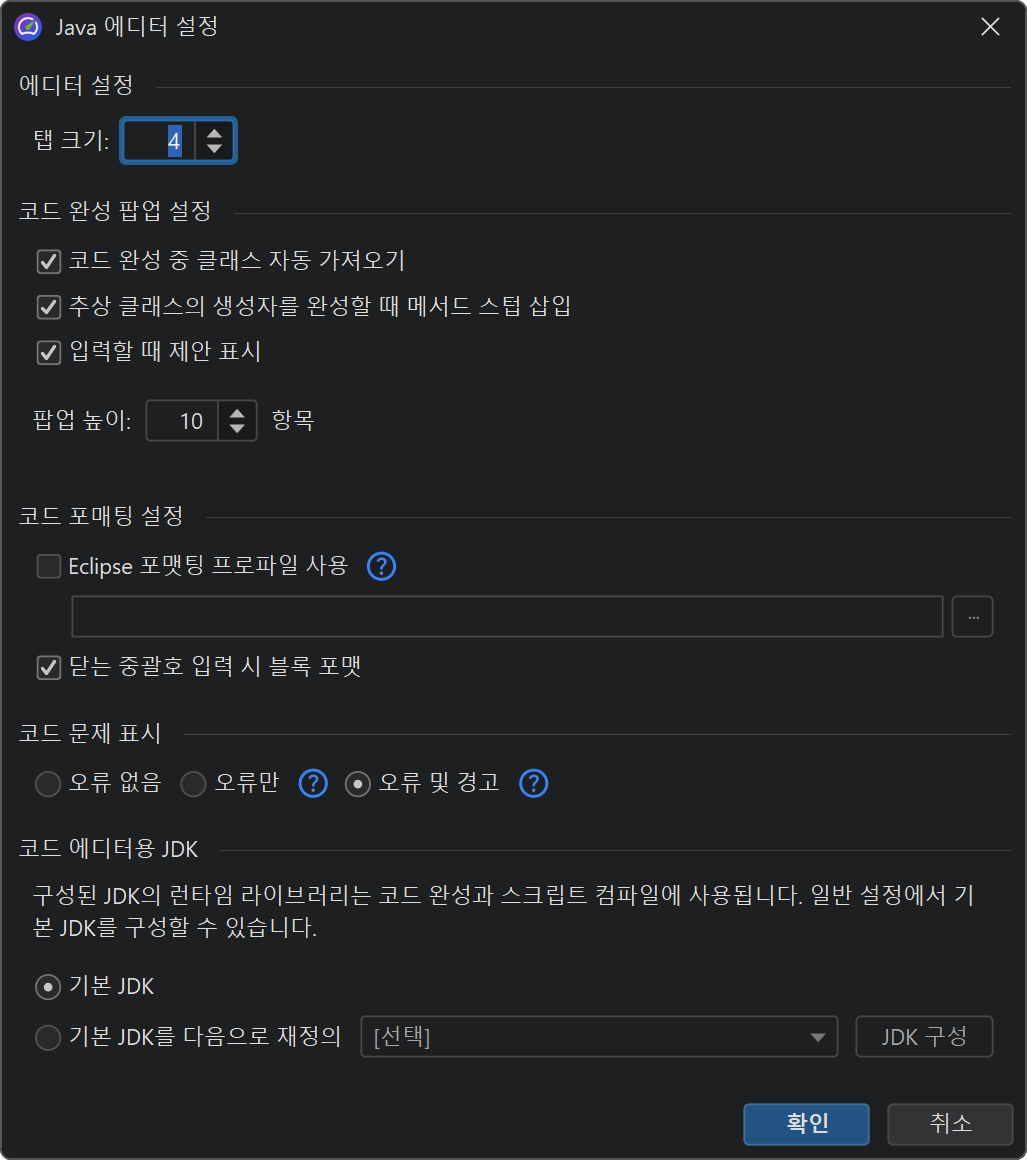Select the 오류 없음 radio button
Viewport: 1027px width, 1160px height.
pos(48,784)
